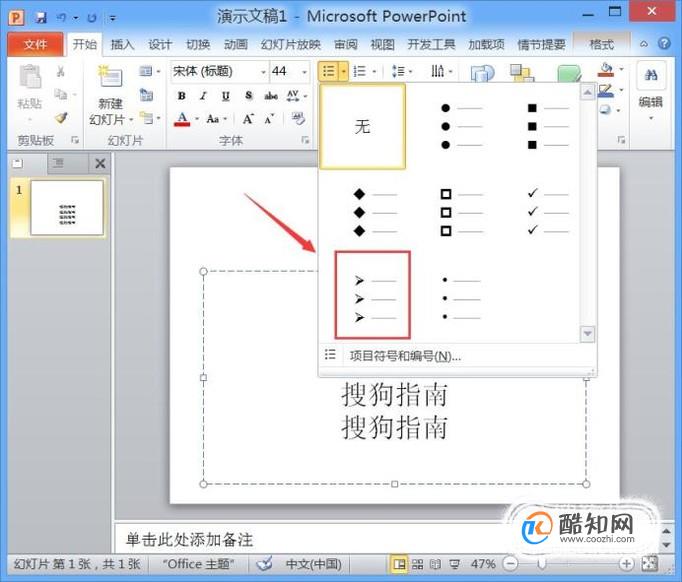The width and height of the screenshot is (682, 582).
Task: Start Slide Show view from status bar
Action: tap(454, 564)
